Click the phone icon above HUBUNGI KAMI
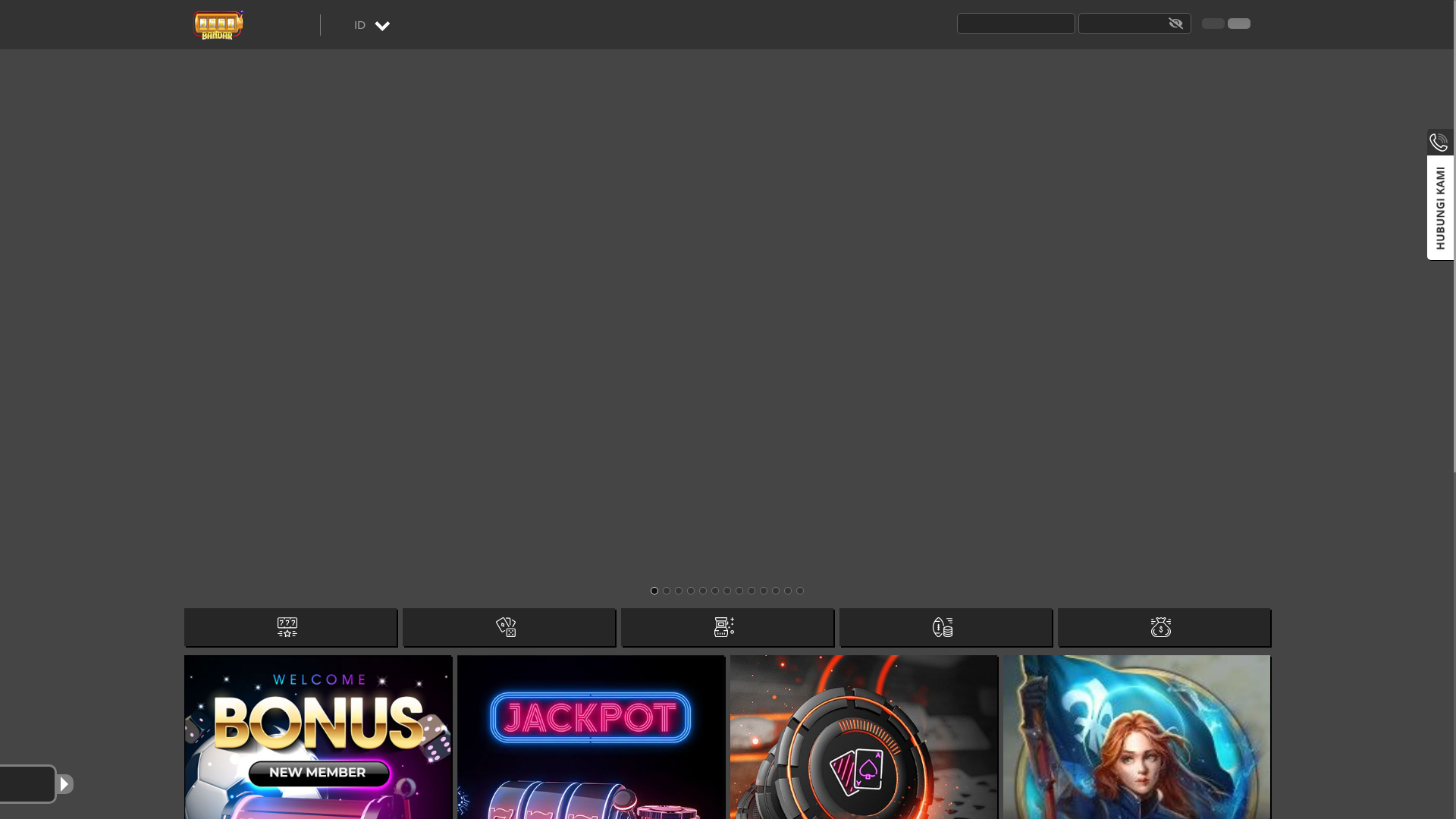Screen dimensions: 1456x819 click(x=1439, y=142)
